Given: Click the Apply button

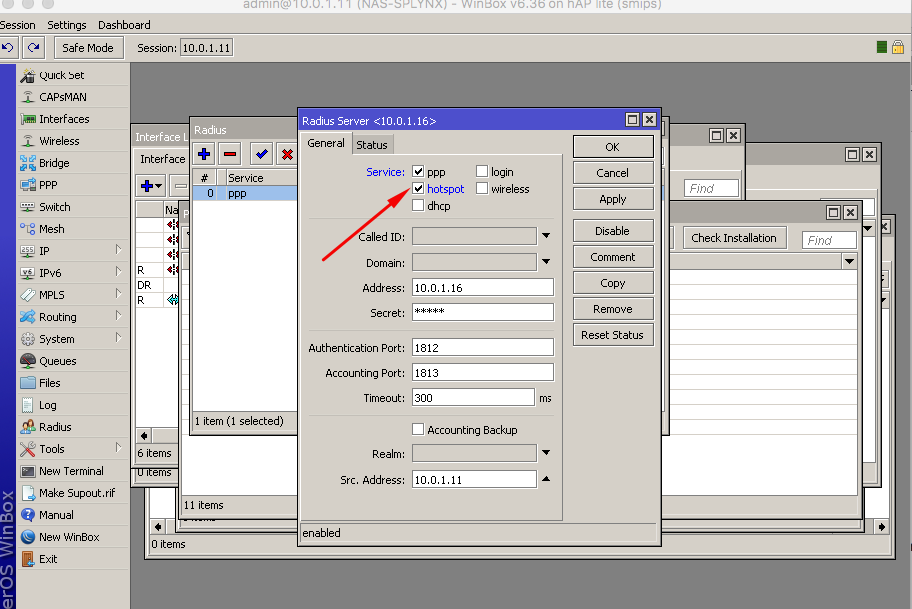Looking at the screenshot, I should pos(613,199).
